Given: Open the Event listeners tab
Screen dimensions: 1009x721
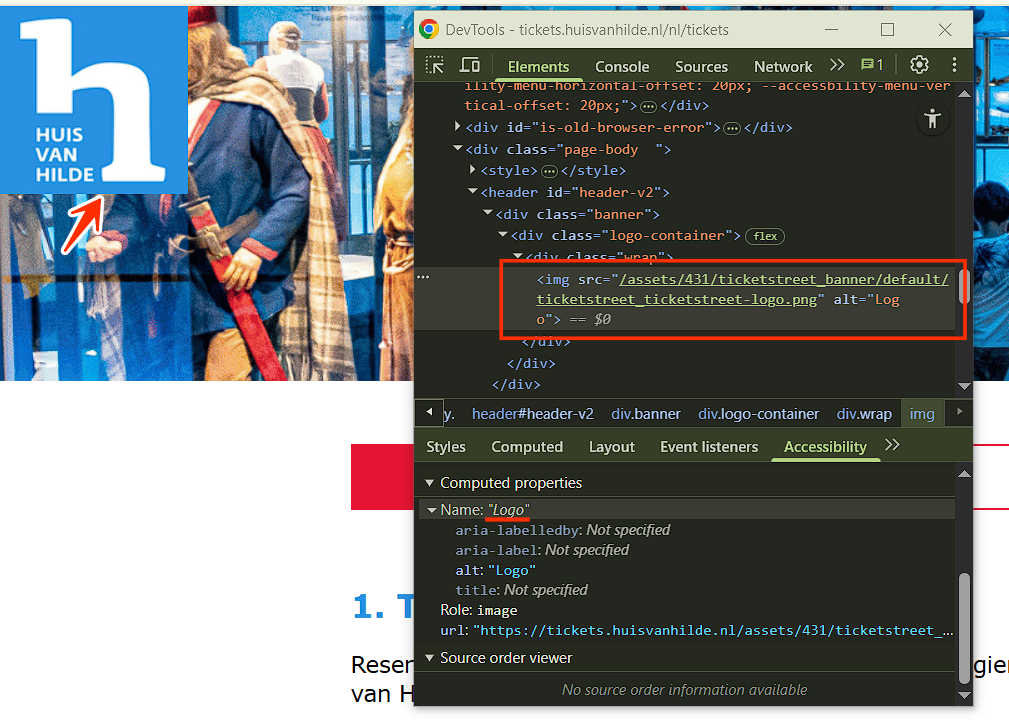Looking at the screenshot, I should coord(709,447).
